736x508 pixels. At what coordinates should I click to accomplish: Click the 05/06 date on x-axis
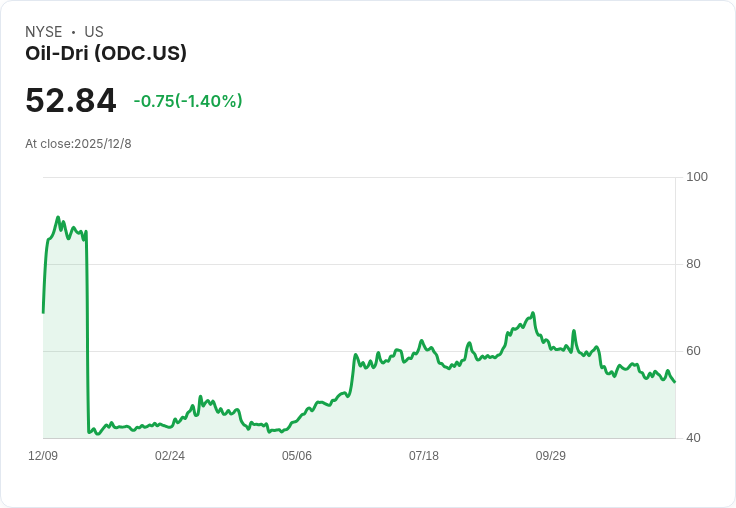[x=297, y=456]
